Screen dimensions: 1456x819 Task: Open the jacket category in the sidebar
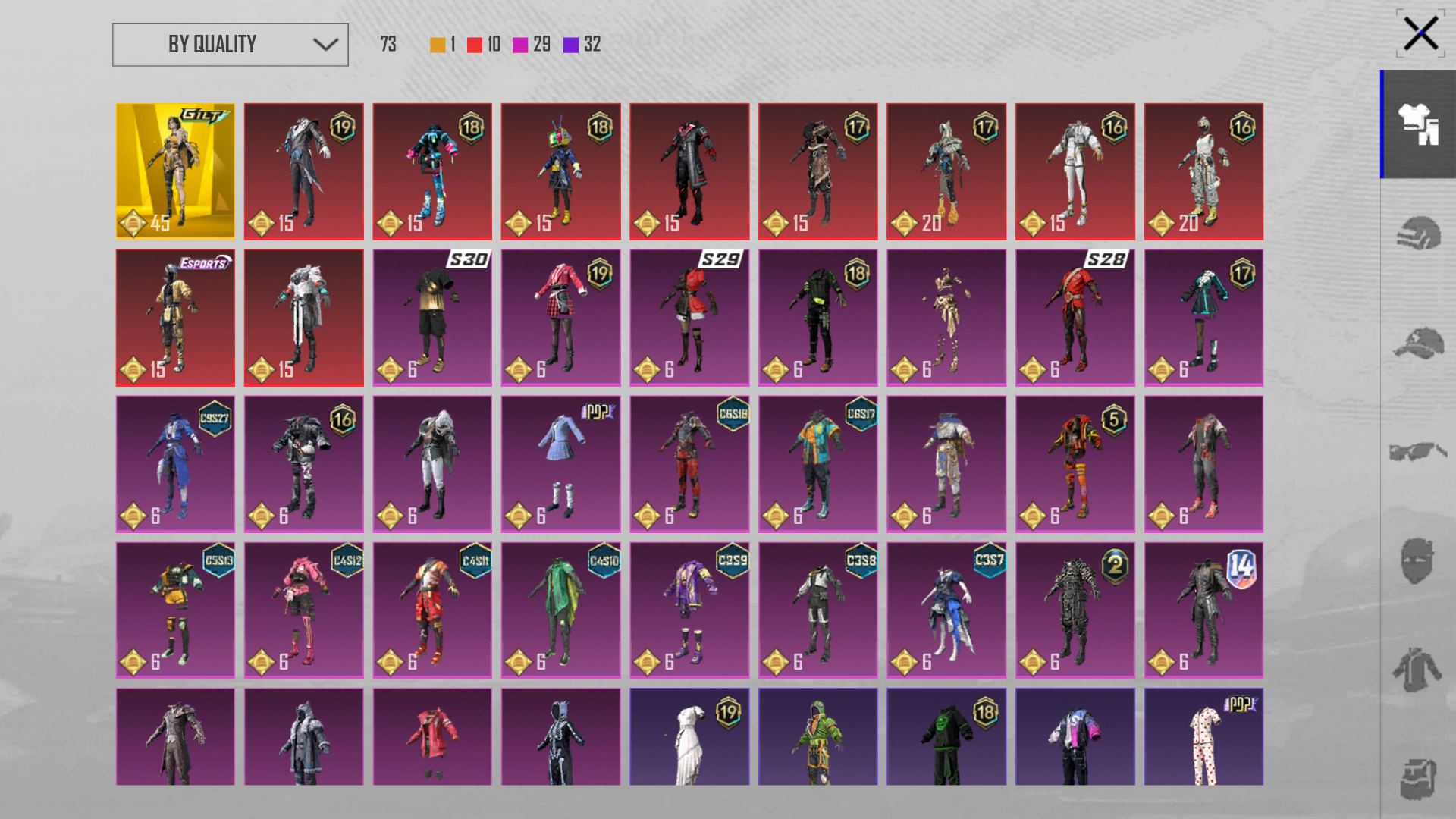[1417, 670]
